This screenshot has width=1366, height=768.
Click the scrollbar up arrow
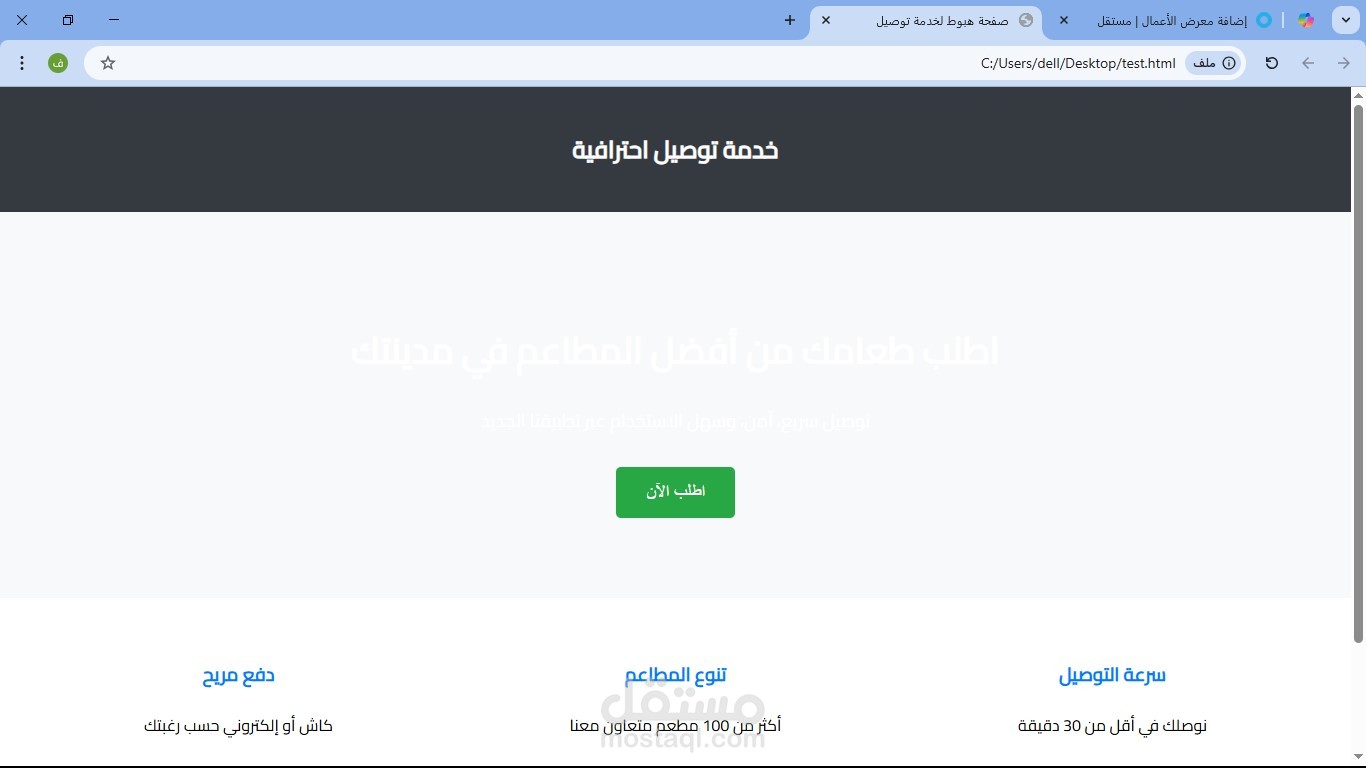(1358, 95)
